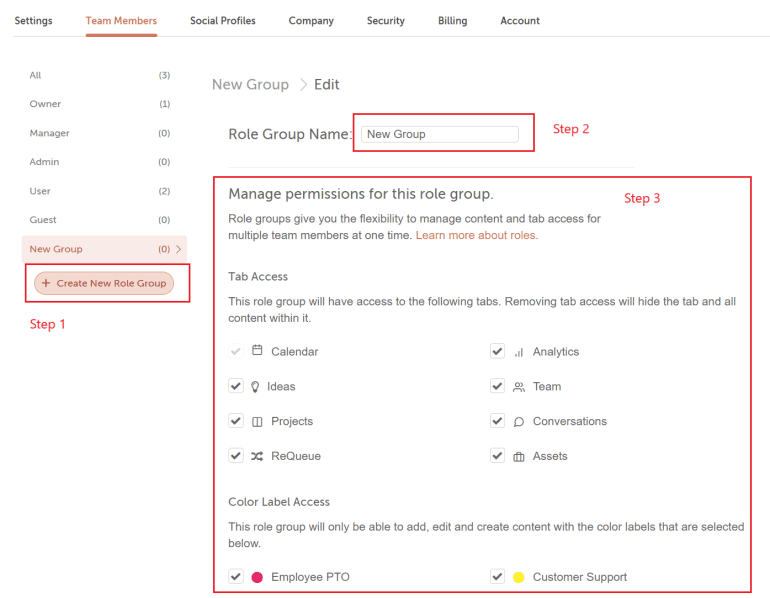Uncheck the Ideas tab access checkbox
Viewport: 770px width, 598px height.
click(x=236, y=386)
